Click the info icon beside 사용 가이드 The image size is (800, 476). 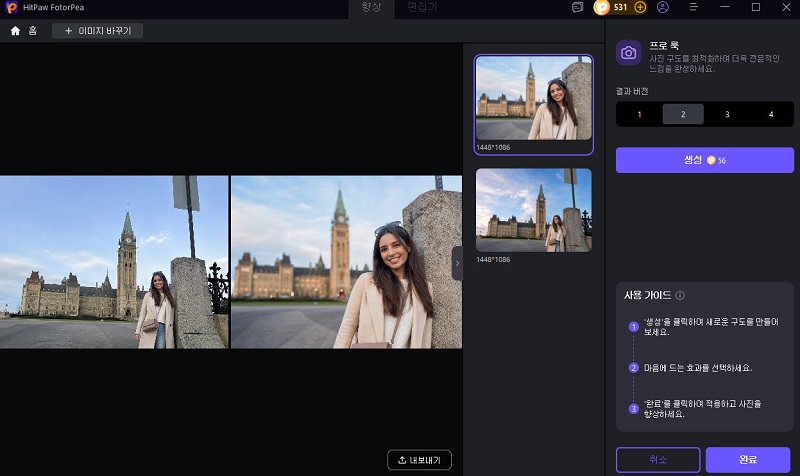tap(680, 295)
